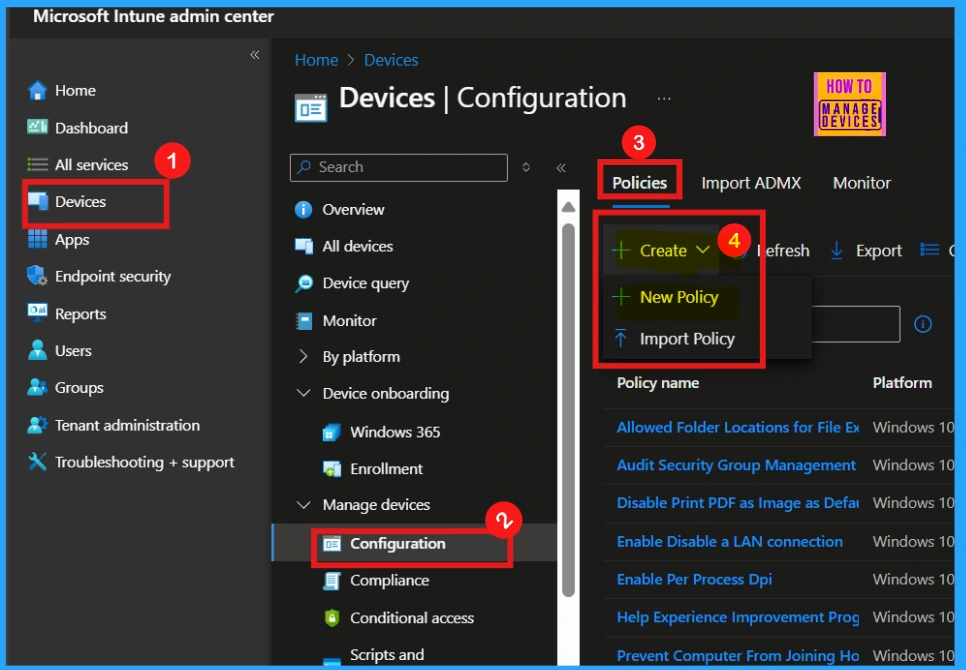Click the All services list icon
The width and height of the screenshot is (966, 670).
click(38, 164)
